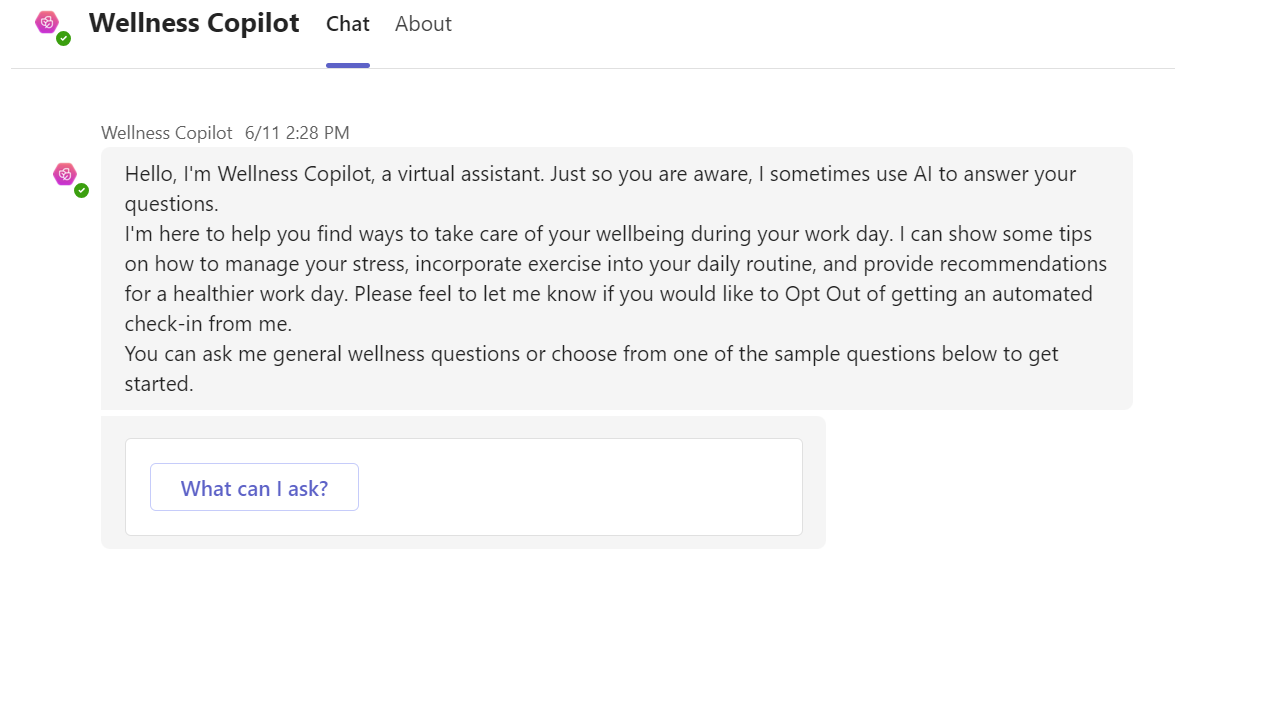Image resolution: width=1280 pixels, height=720 pixels.
Task: Open the Chat tab
Action: coord(348,24)
